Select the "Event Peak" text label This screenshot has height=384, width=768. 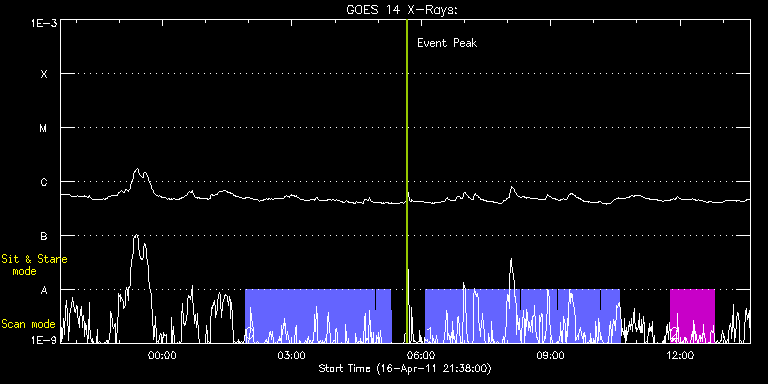pyautogui.click(x=447, y=43)
